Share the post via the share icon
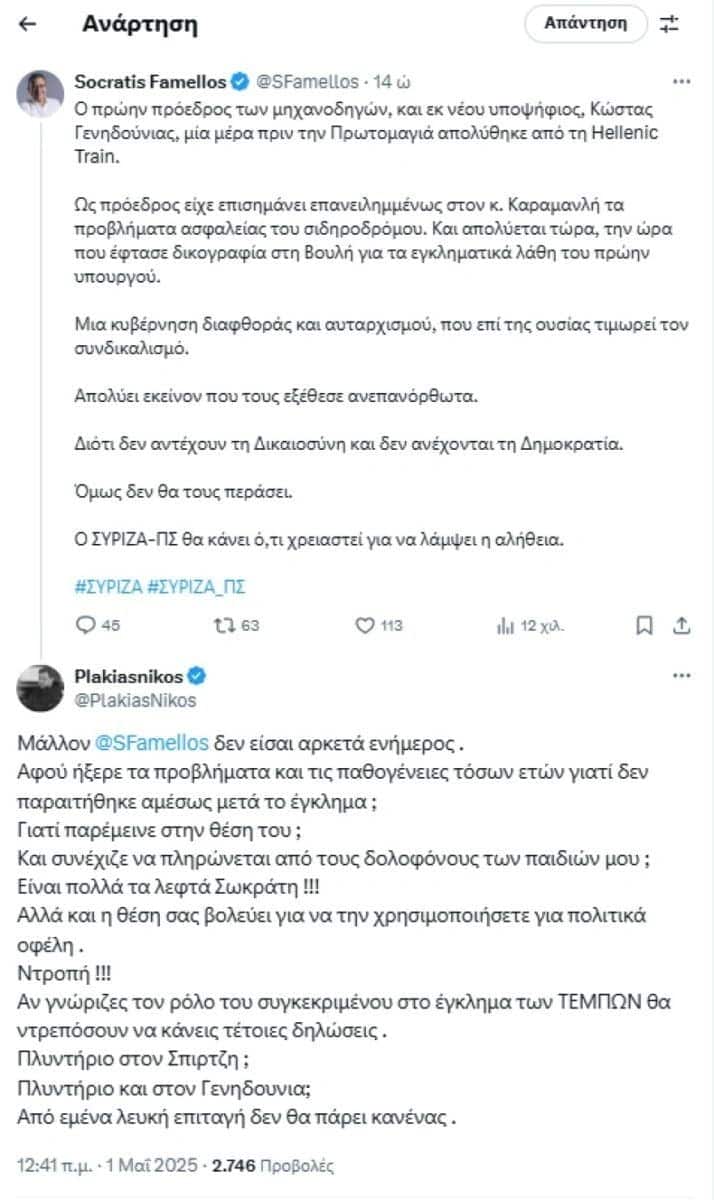714x1200 pixels. (684, 624)
